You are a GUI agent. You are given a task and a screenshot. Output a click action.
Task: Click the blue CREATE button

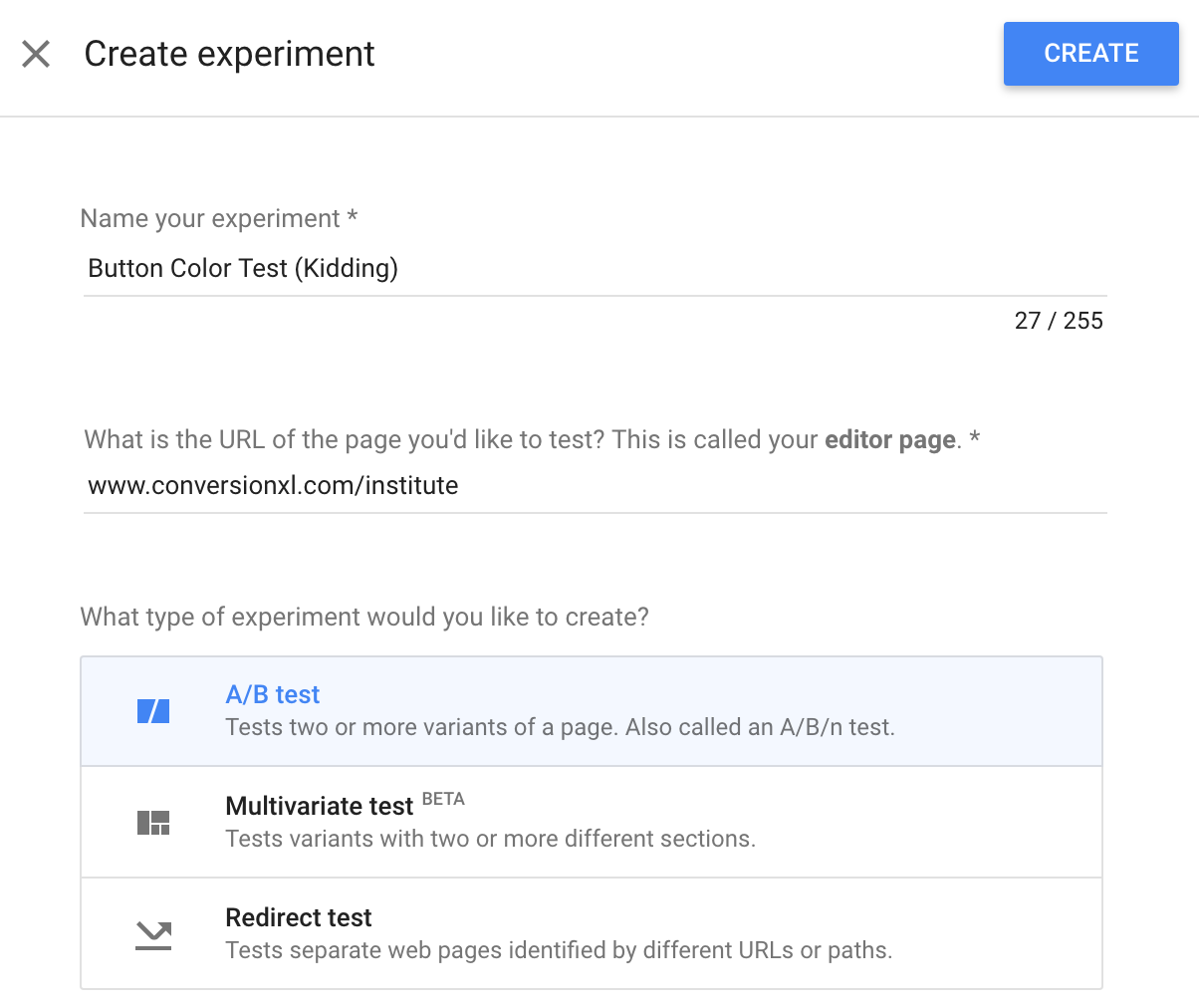(x=1090, y=54)
